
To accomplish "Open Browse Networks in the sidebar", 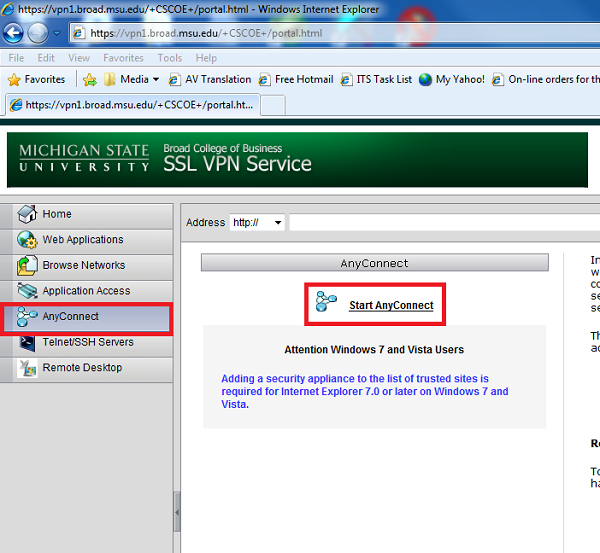I will point(86,265).
